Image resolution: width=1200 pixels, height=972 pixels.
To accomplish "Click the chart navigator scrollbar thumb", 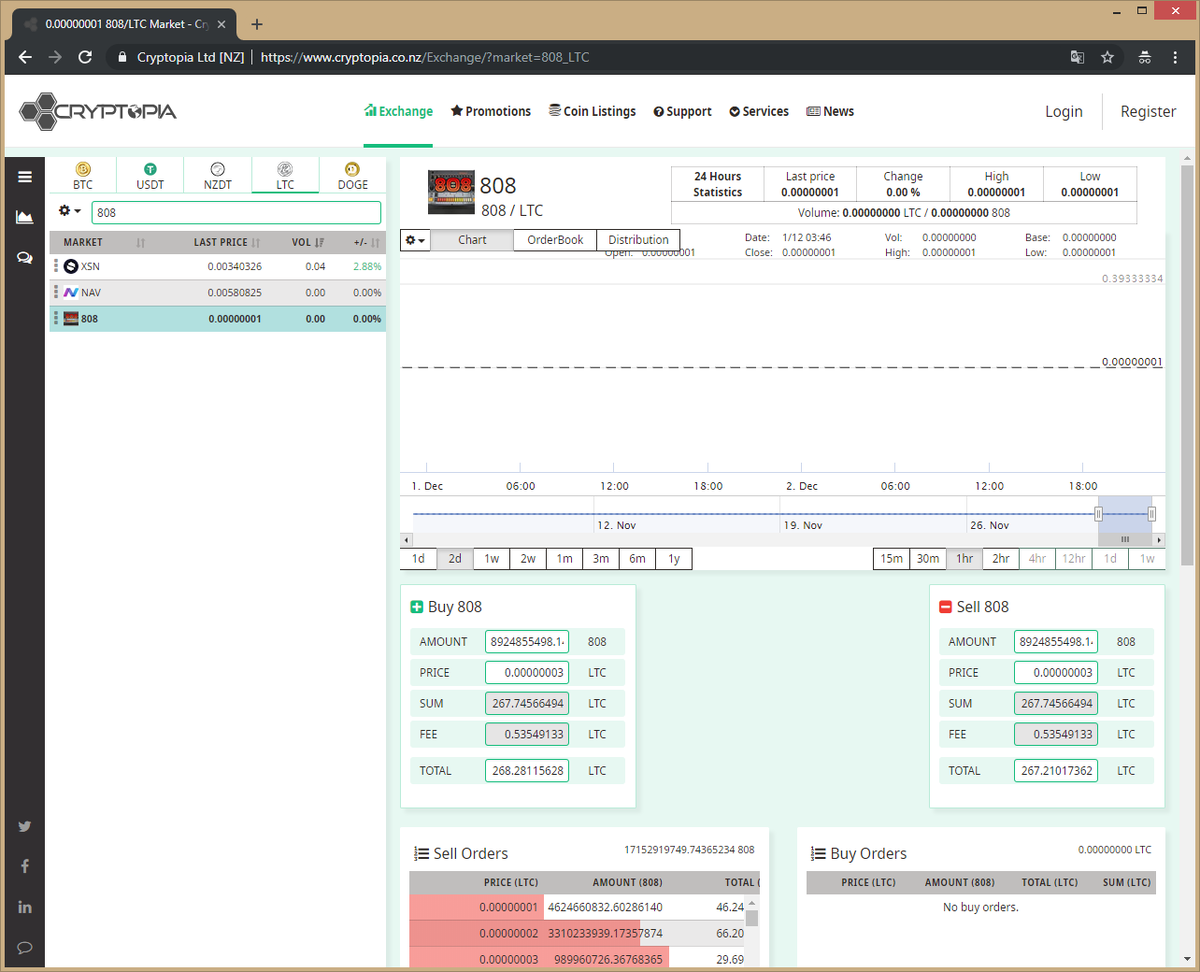I will (x=1125, y=540).
